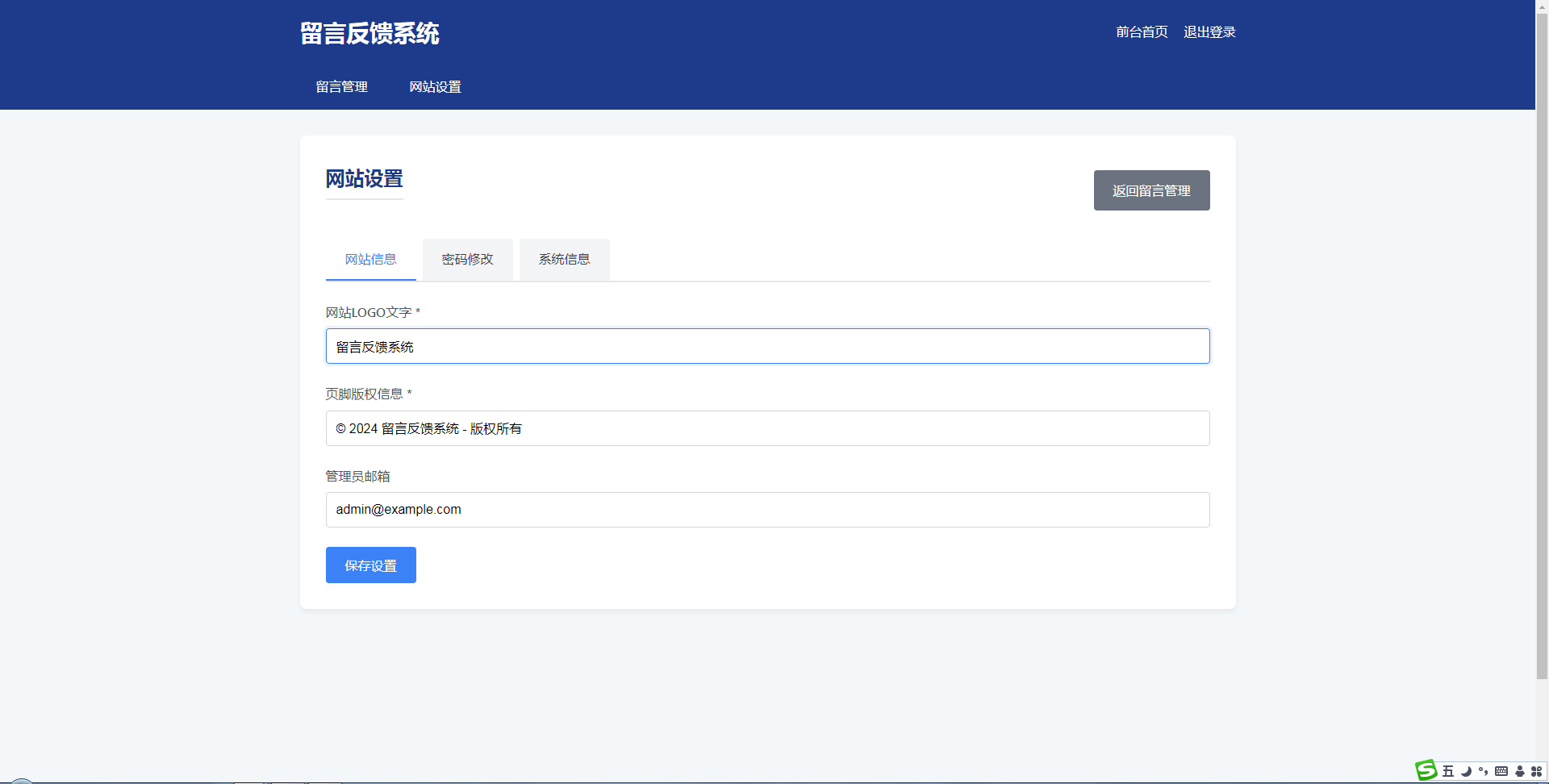Open the 系统信息 tab
This screenshot has height=784, width=1549.
[x=564, y=259]
